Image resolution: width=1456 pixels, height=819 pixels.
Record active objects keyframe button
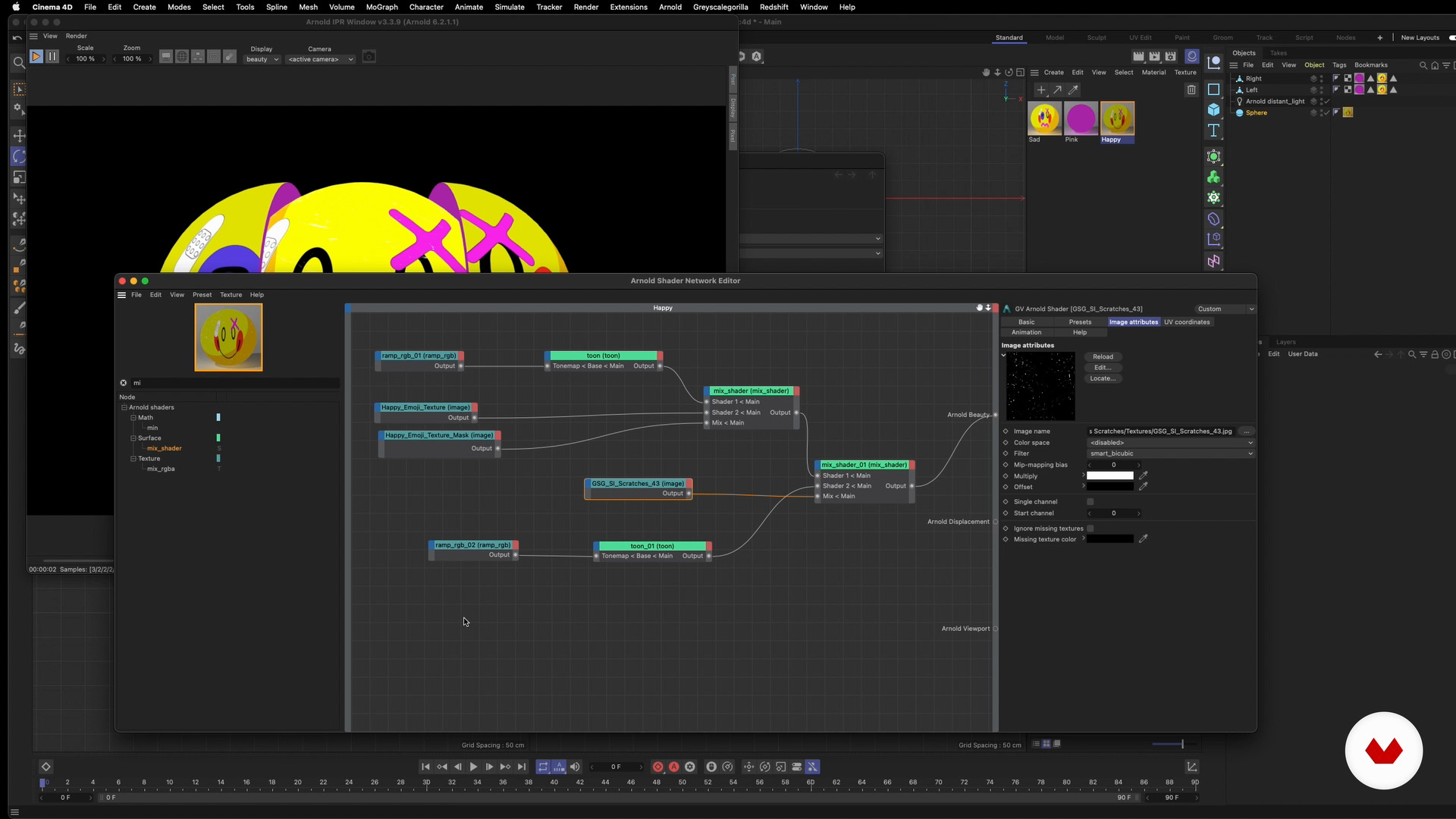pos(657,767)
